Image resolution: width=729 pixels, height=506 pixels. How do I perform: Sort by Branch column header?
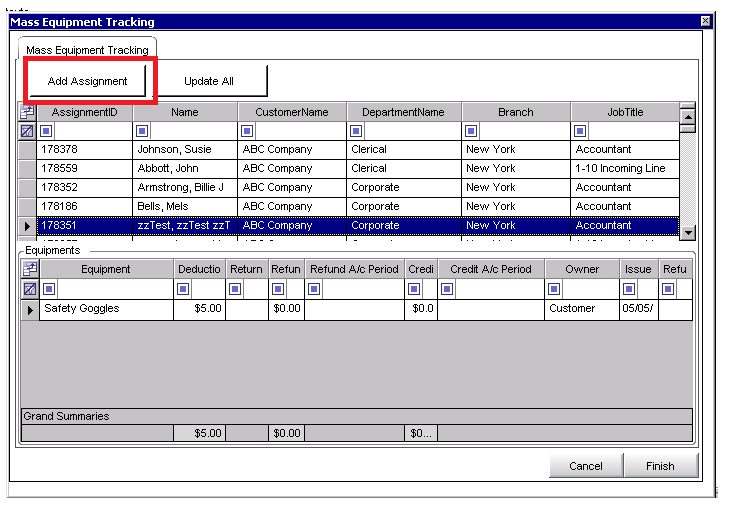(516, 112)
